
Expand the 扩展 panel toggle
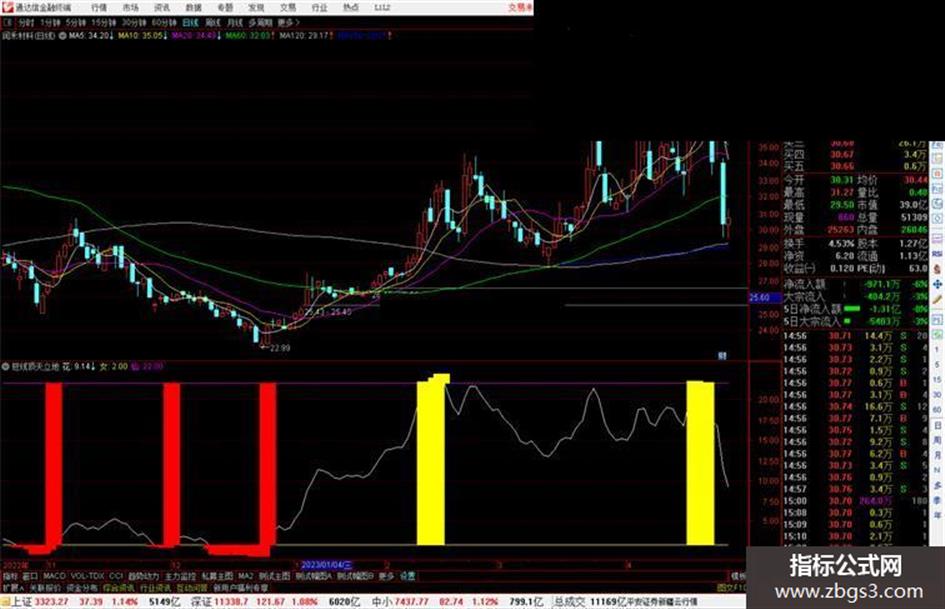click(x=13, y=587)
